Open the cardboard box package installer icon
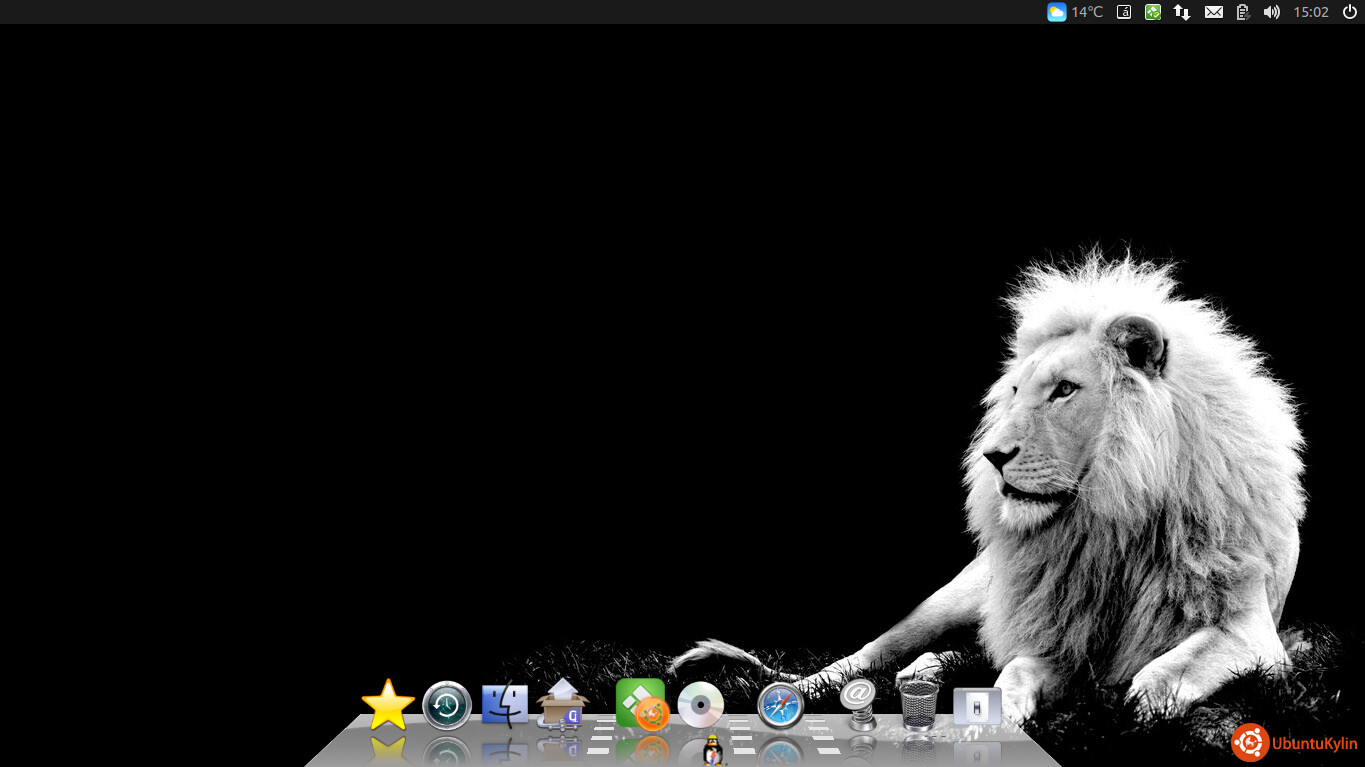Screen dimensions: 1365x767 point(563,704)
